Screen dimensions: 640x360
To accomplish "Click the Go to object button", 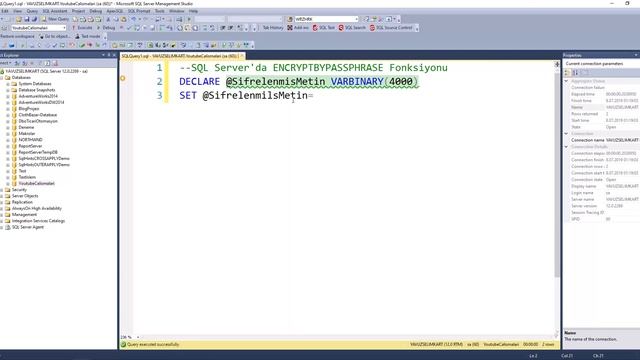I will pos(54,36).
